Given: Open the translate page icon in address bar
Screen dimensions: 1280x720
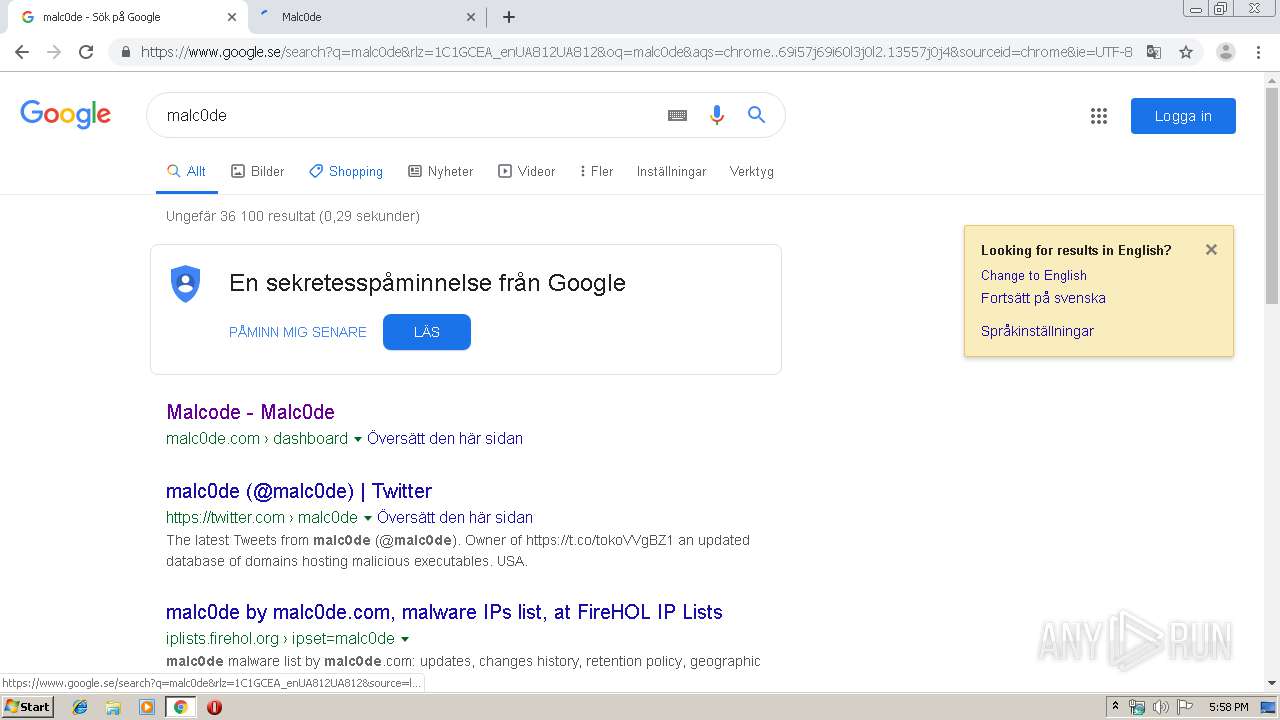Looking at the screenshot, I should [x=1154, y=52].
